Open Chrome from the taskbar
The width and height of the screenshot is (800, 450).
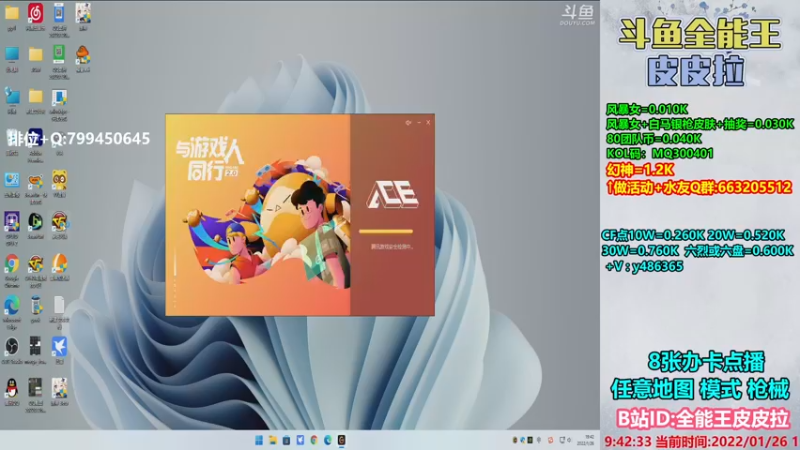(x=314, y=440)
